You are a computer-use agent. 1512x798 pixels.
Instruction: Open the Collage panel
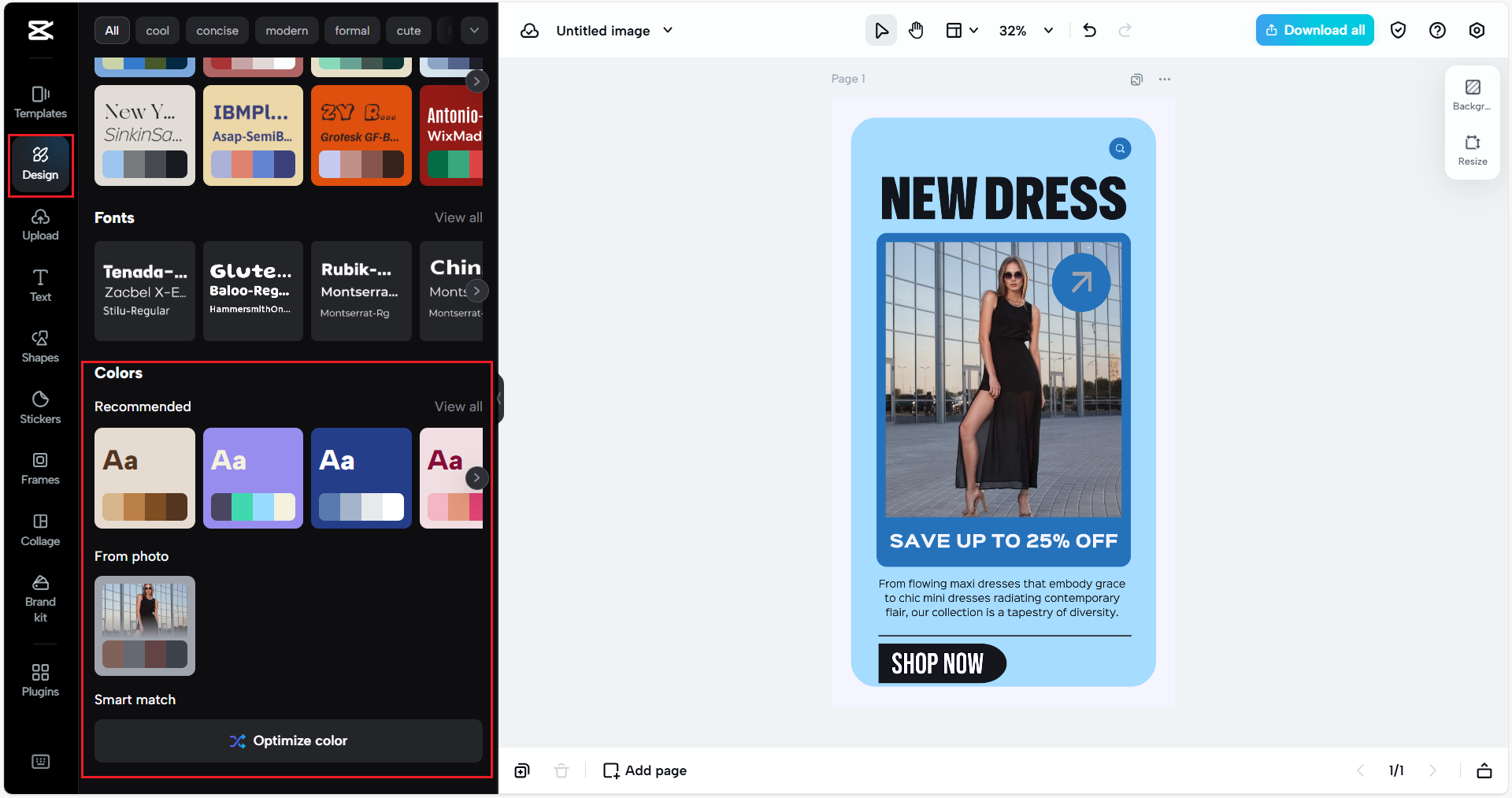tap(40, 529)
